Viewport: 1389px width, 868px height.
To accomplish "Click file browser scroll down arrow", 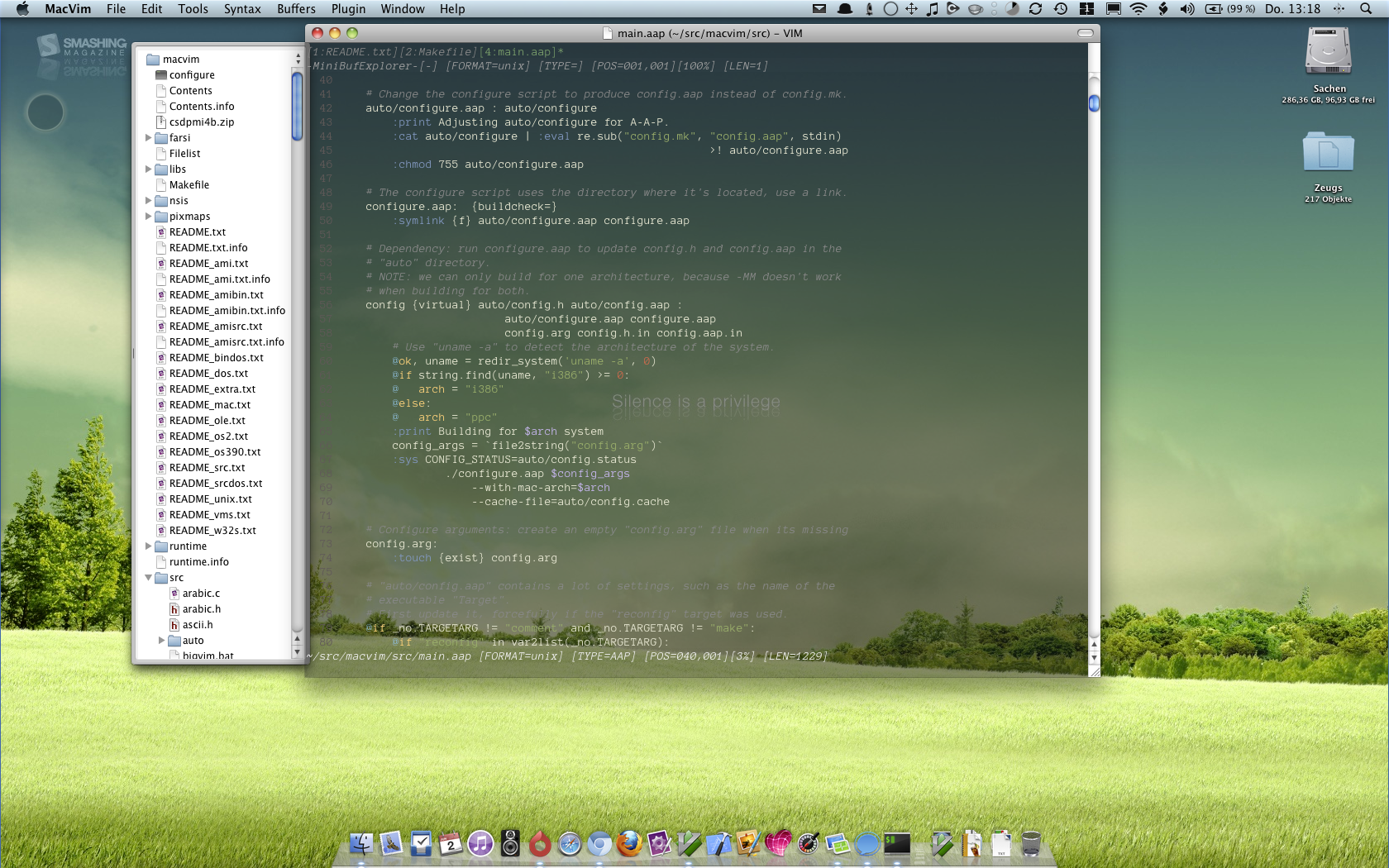I will [297, 652].
